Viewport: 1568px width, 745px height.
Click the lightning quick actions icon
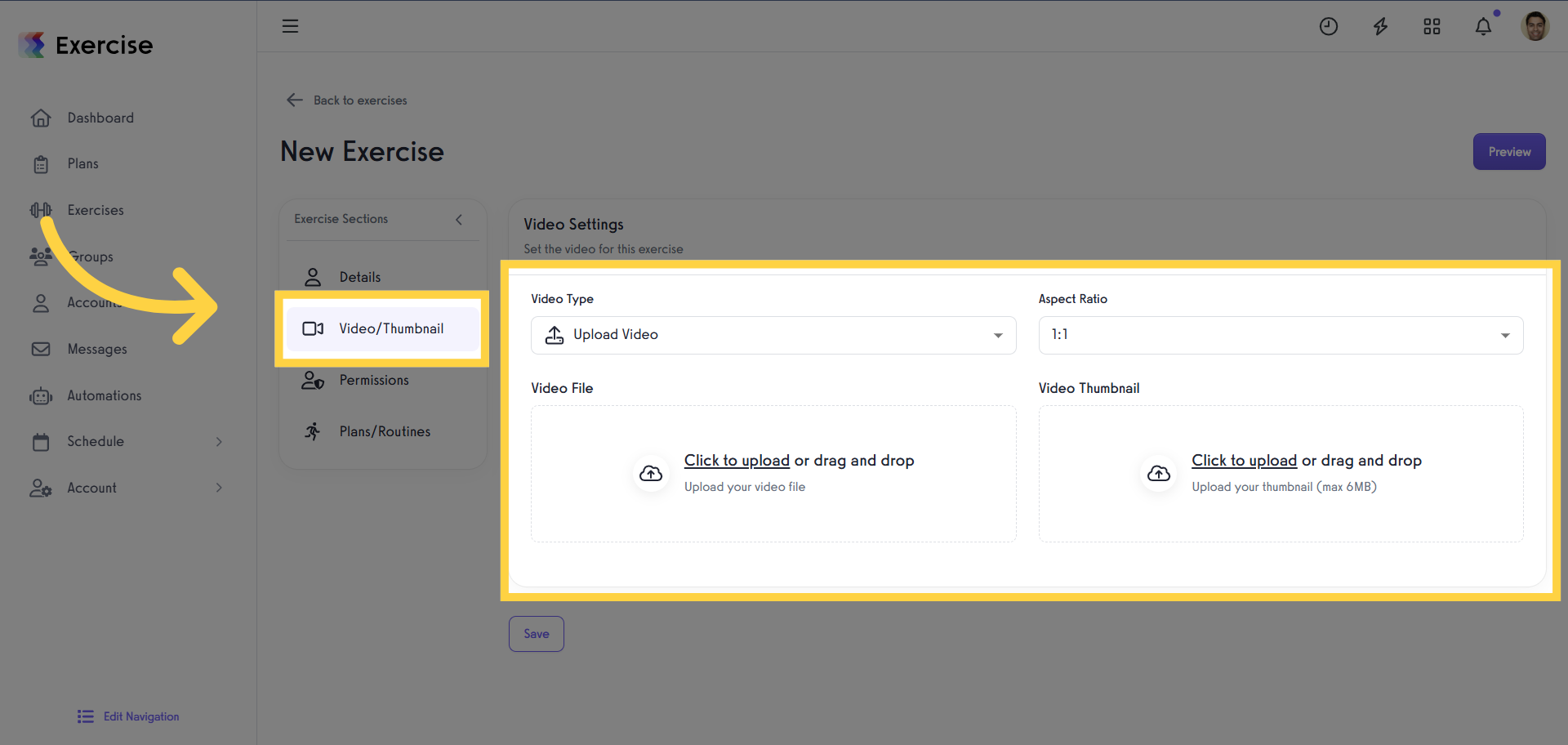tap(1380, 26)
